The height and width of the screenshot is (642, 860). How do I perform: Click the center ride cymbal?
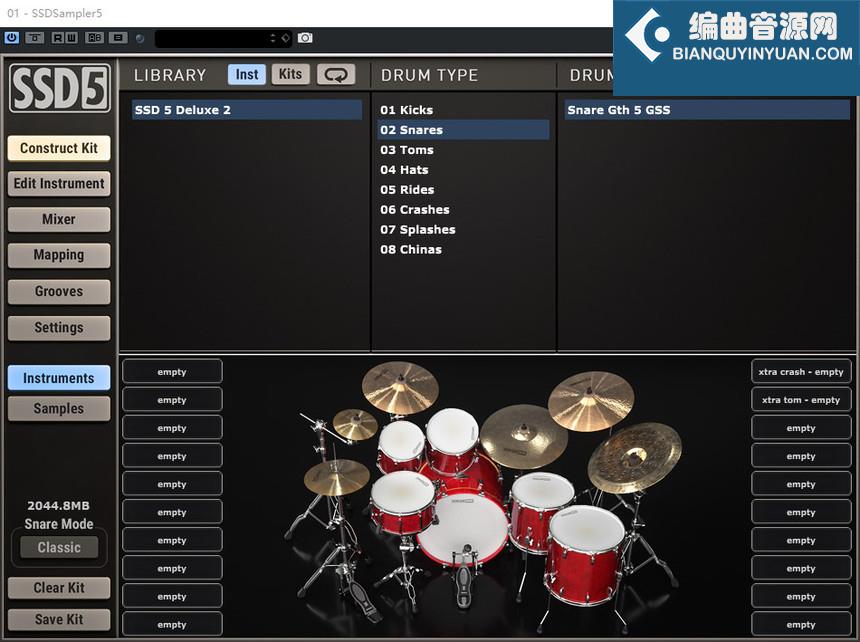[523, 436]
